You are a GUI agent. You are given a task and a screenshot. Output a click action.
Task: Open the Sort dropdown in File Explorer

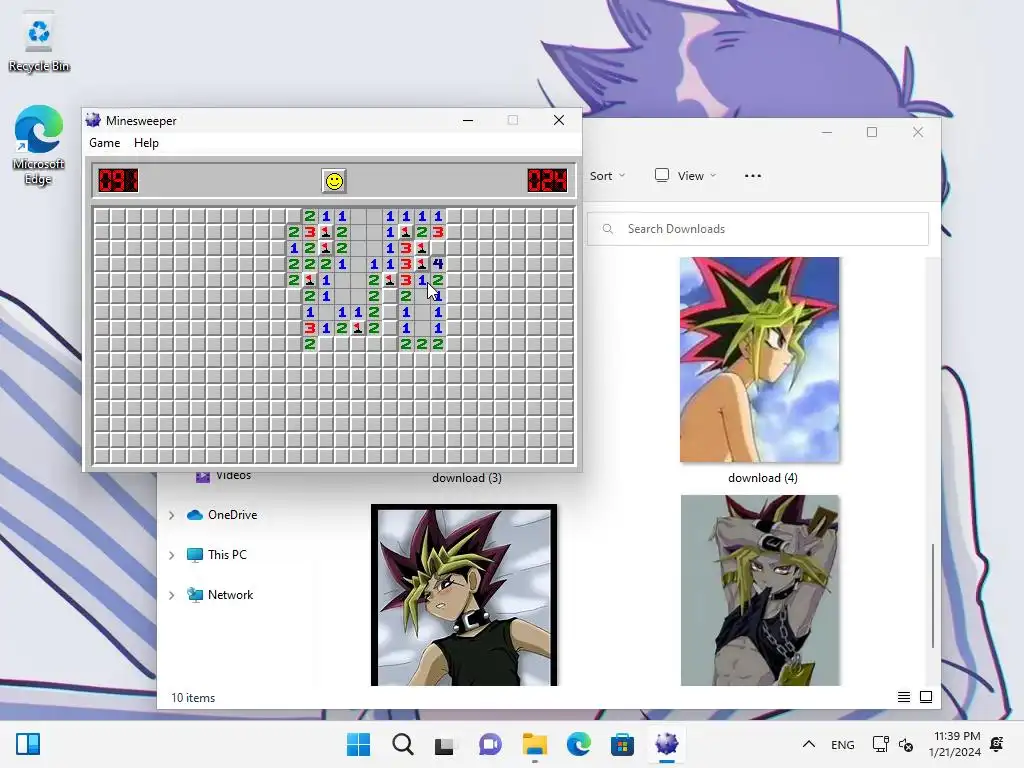(x=607, y=176)
